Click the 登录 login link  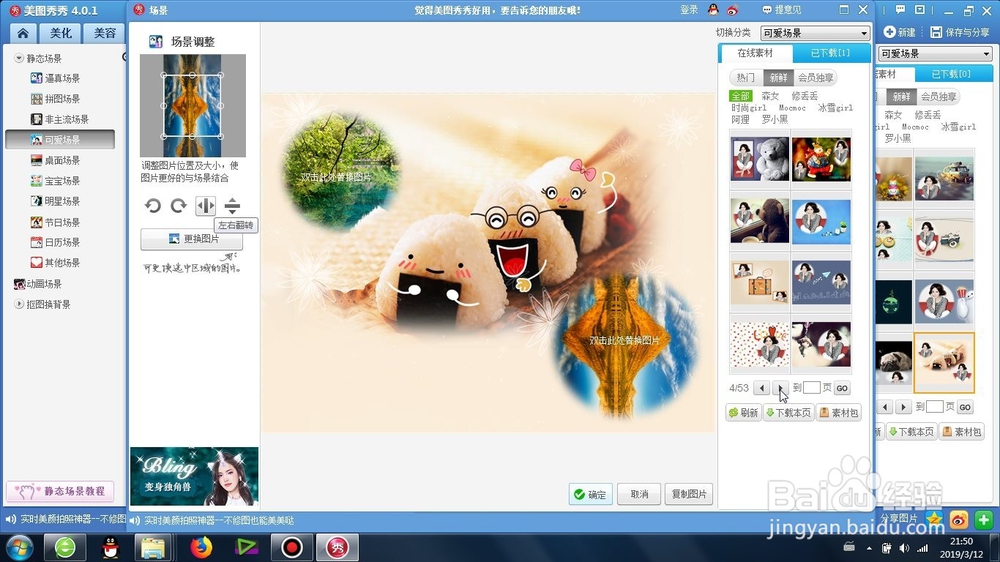689,10
